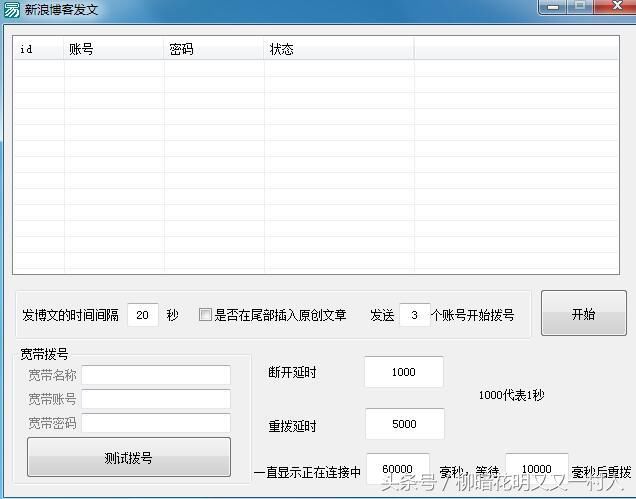This screenshot has height=499, width=636.
Task: Close the 新浪博客发文 window
Action: 617,6
